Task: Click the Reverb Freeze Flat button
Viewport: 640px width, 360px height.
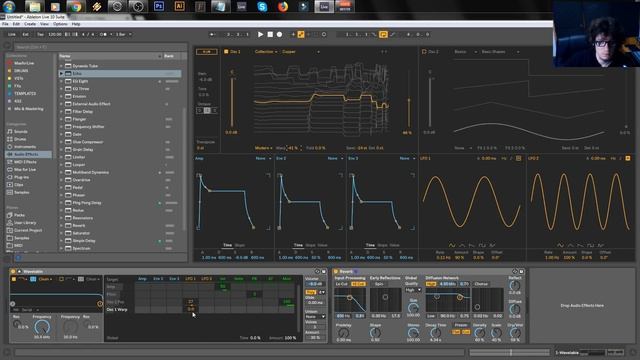Action: [456, 332]
